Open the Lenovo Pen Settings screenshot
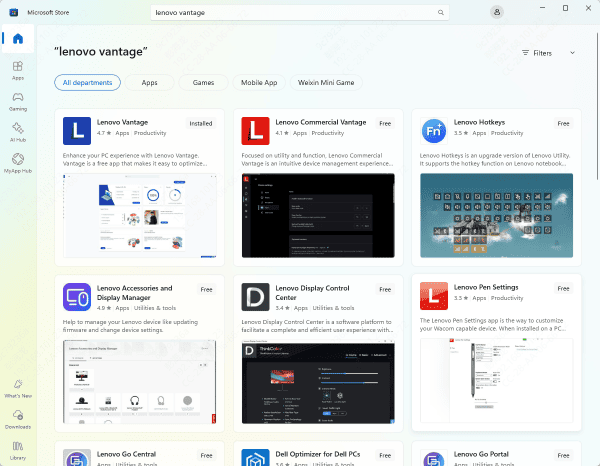 point(496,380)
